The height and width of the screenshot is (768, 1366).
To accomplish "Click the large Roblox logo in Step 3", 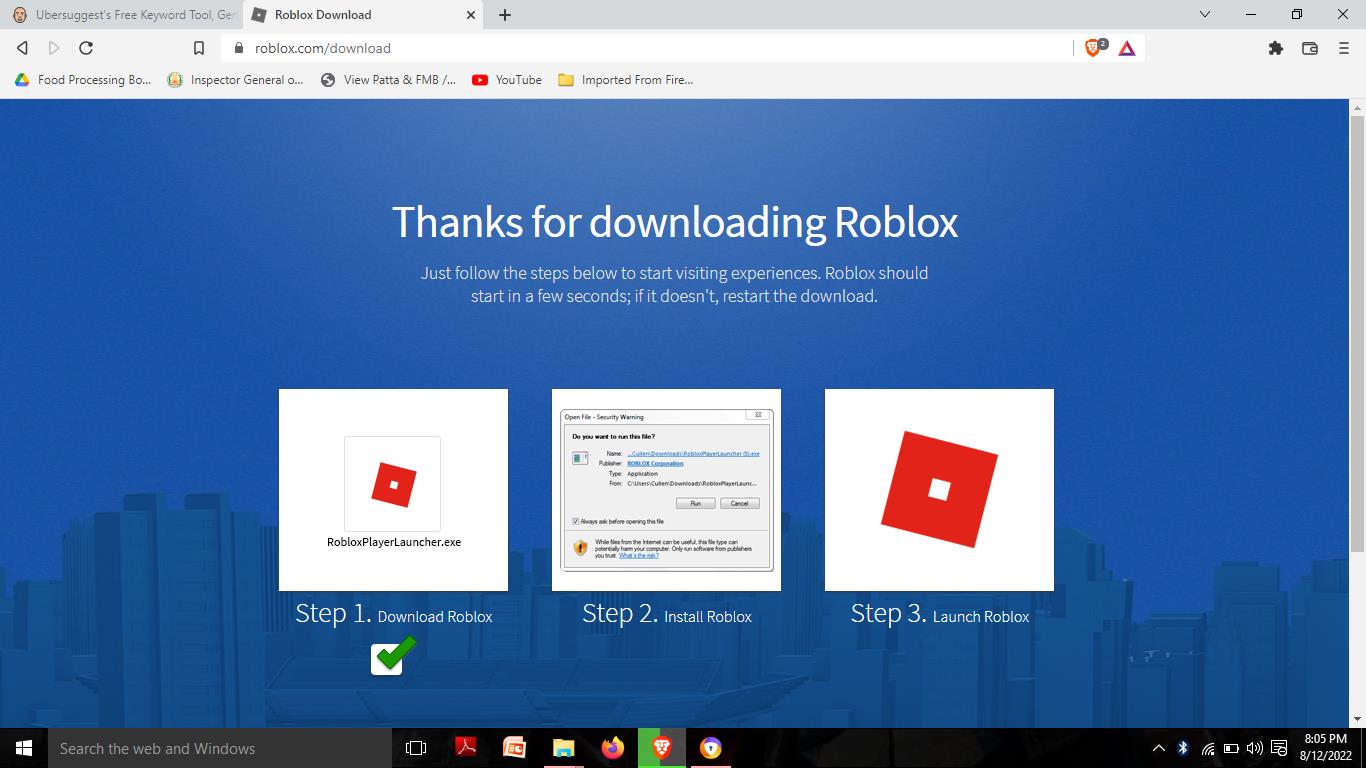I will (x=939, y=489).
